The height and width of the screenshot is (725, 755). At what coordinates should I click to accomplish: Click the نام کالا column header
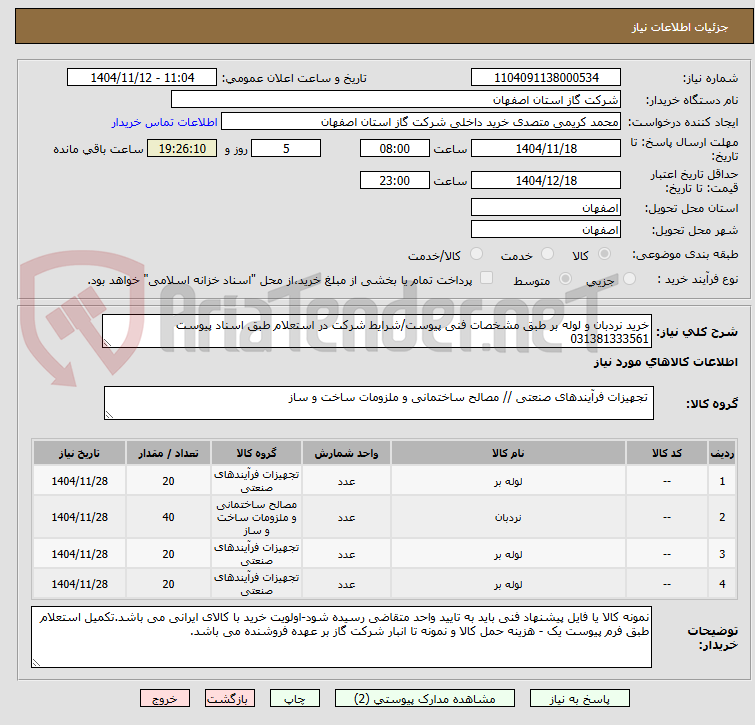[x=508, y=453]
